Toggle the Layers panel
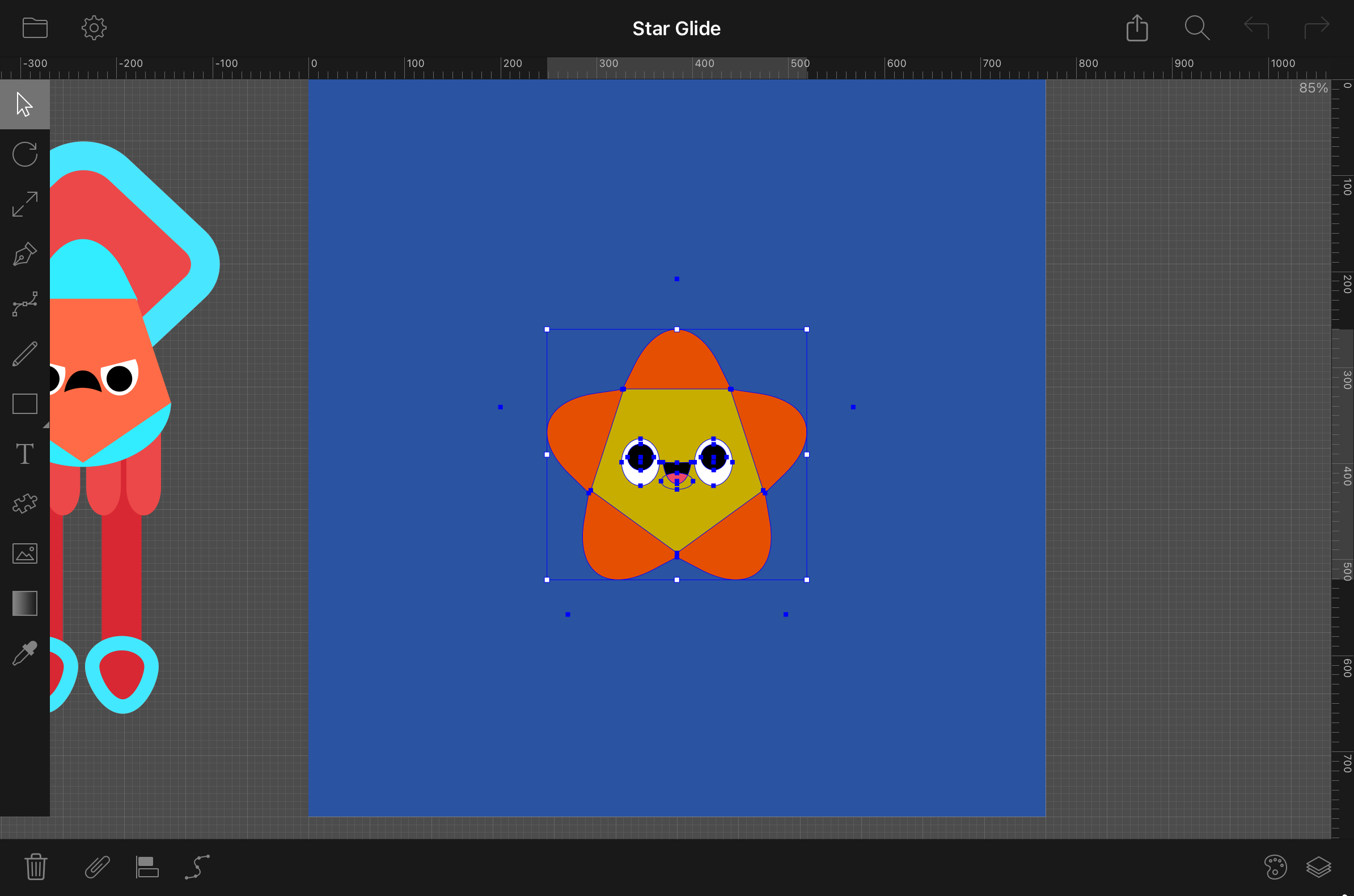The image size is (1354, 896). tap(1319, 867)
